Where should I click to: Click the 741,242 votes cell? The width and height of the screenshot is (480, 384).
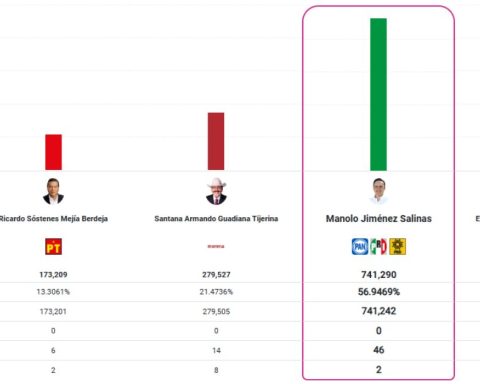pos(379,311)
